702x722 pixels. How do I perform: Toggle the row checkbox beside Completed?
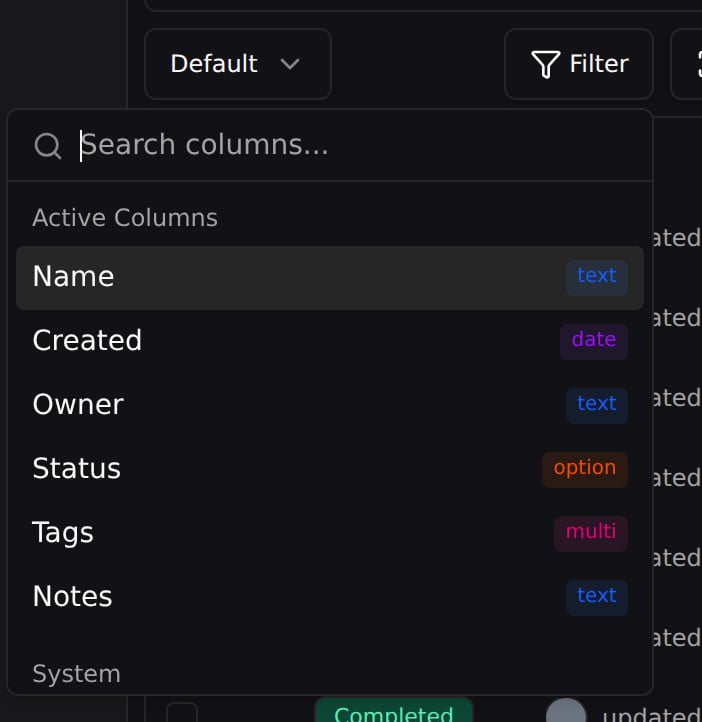click(x=182, y=712)
